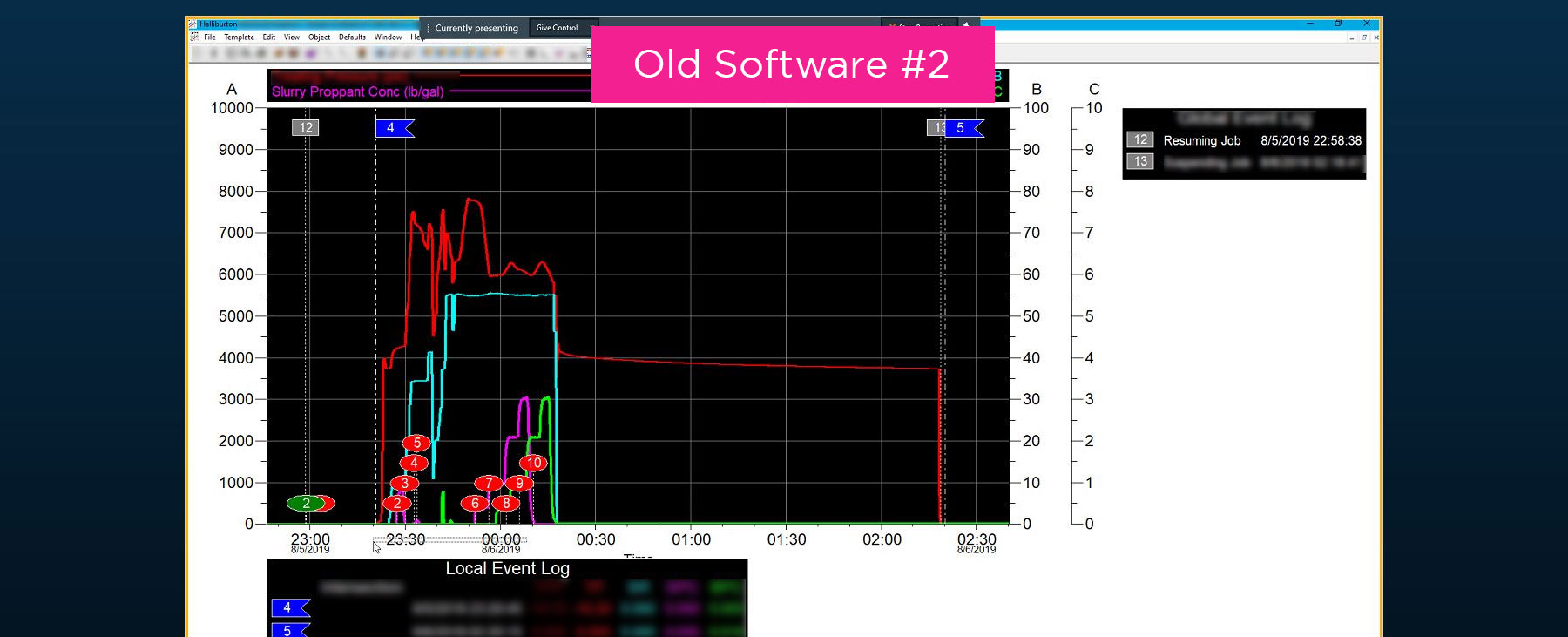Image resolution: width=1568 pixels, height=637 pixels.
Task: Click red oval stage marker 4
Action: (x=414, y=463)
